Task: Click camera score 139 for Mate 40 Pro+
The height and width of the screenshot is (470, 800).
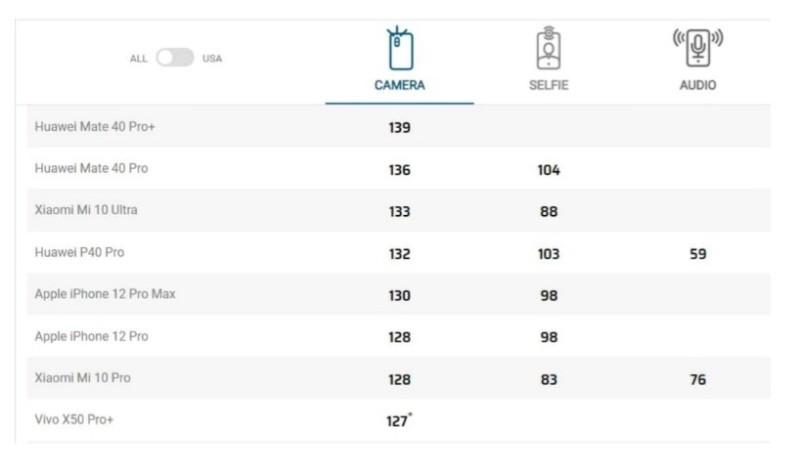Action: (x=400, y=128)
